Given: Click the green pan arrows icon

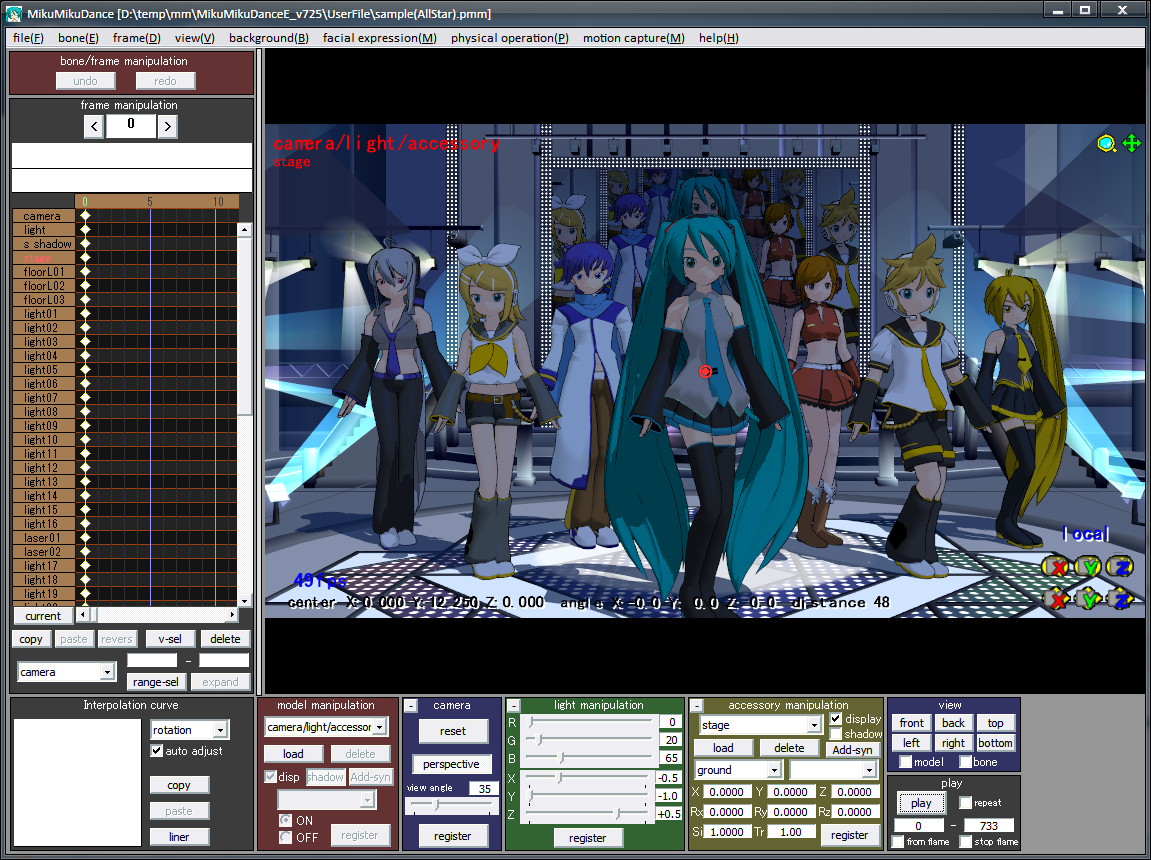Looking at the screenshot, I should 1131,143.
